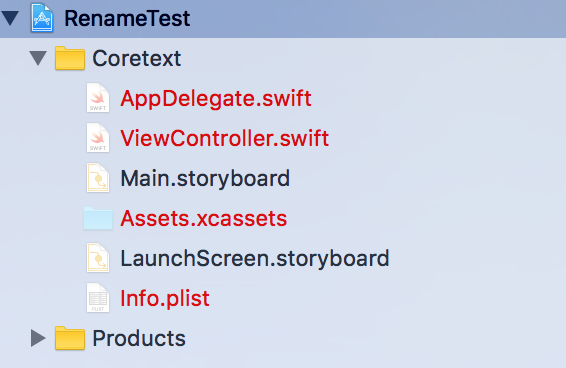Expand the Products group disclosure triangle
Viewport: 566px width, 368px height.
coord(38,338)
